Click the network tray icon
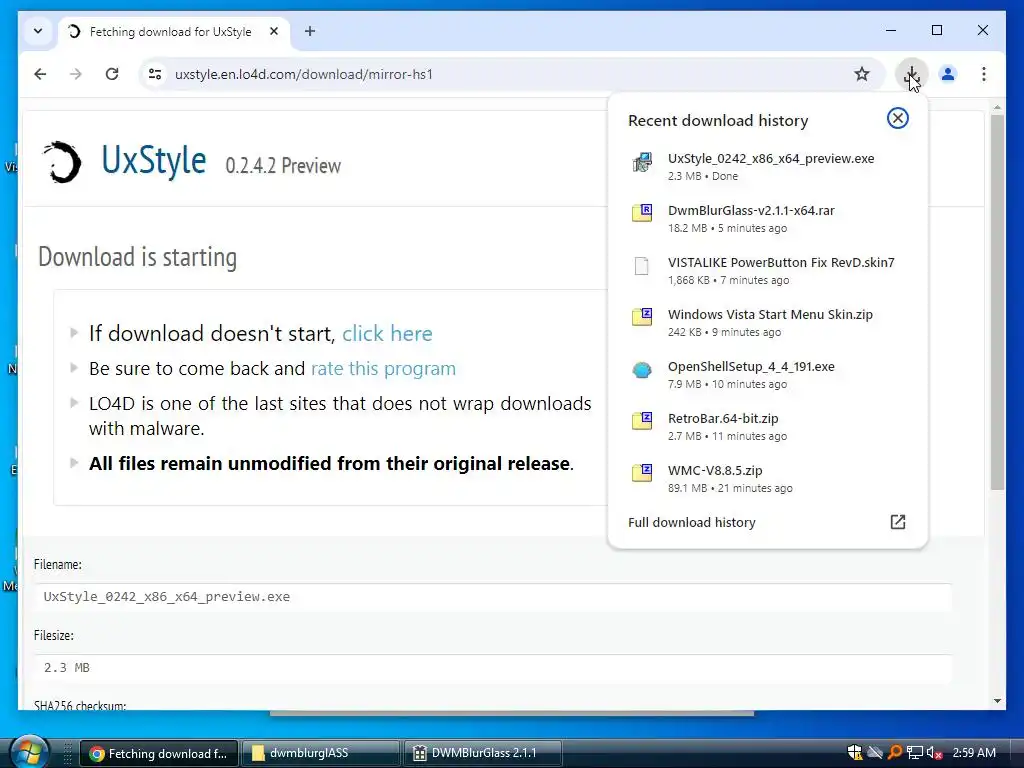 click(x=915, y=752)
